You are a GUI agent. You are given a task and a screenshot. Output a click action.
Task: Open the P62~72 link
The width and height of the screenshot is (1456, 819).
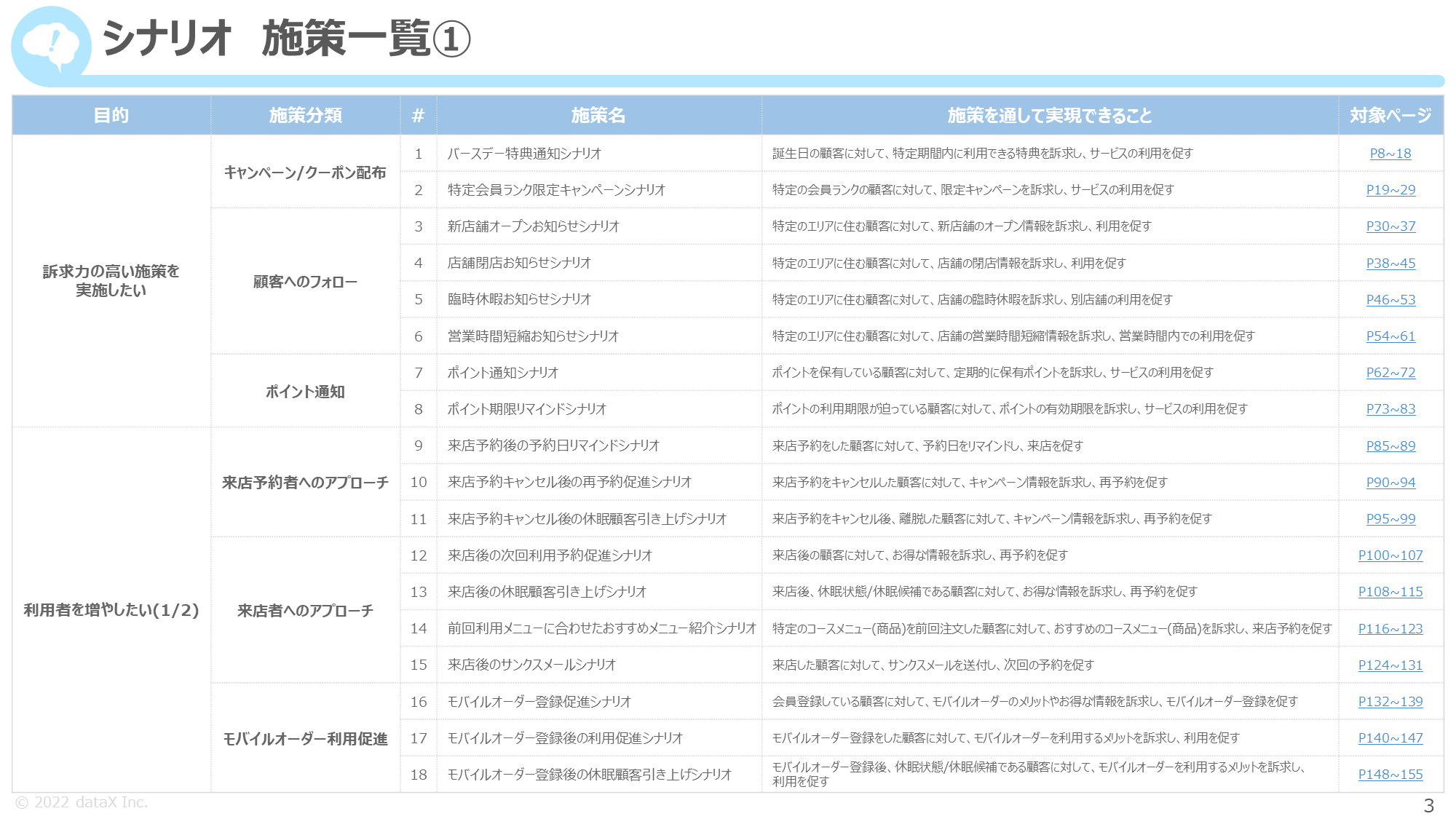(x=1390, y=373)
